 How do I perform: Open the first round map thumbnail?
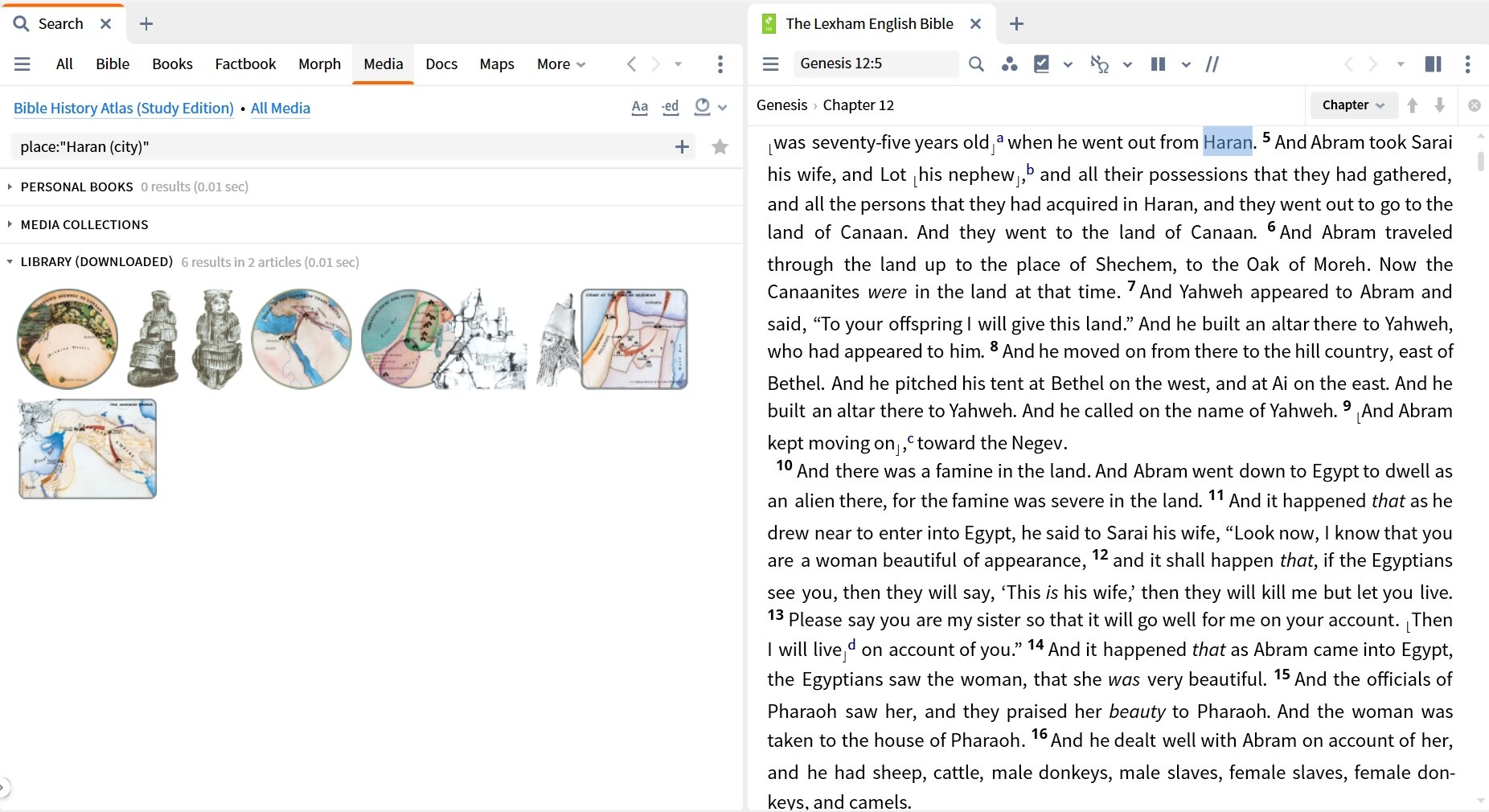(x=67, y=338)
